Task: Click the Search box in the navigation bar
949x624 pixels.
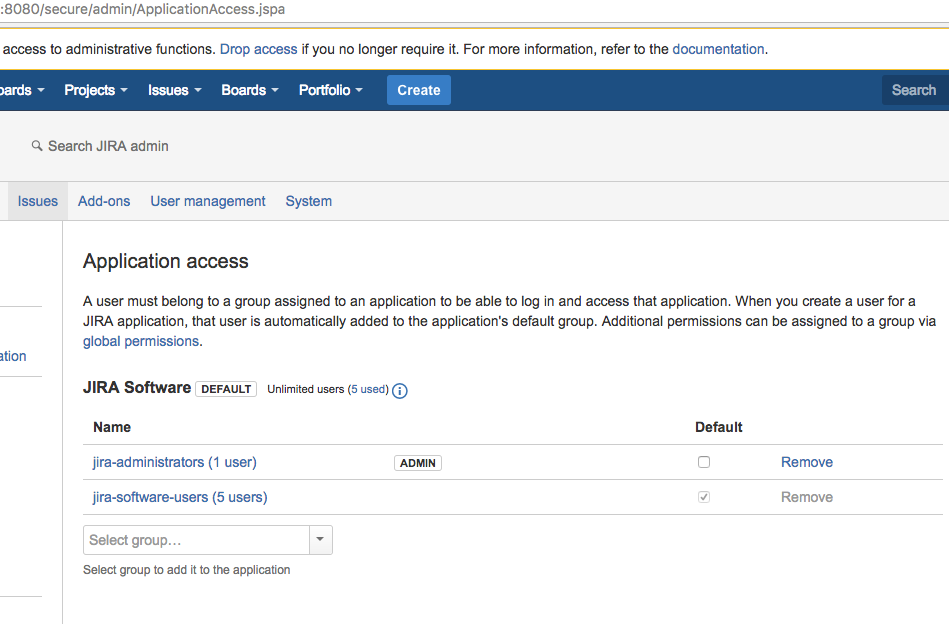Action: click(915, 90)
